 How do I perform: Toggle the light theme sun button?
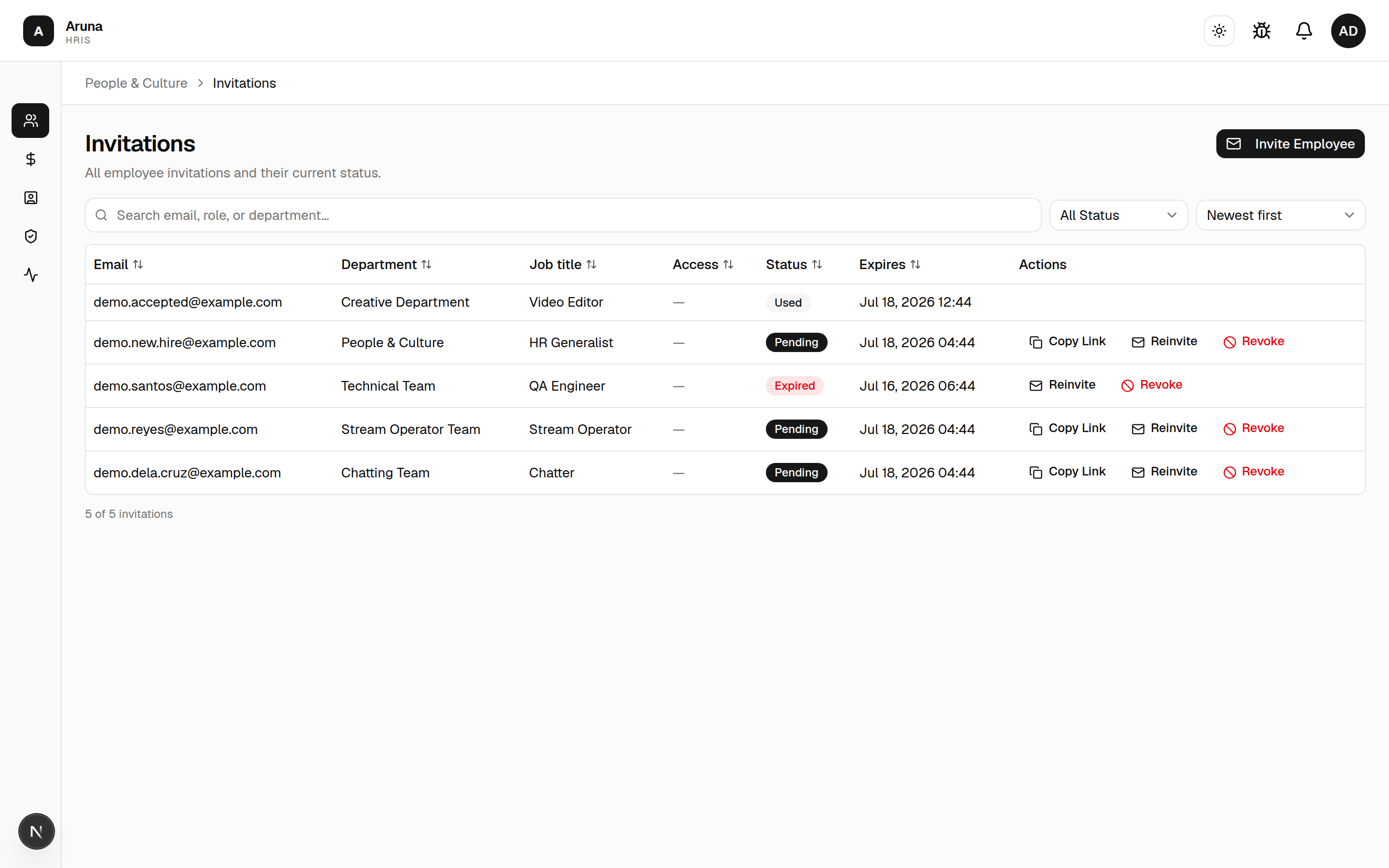coord(1219,31)
